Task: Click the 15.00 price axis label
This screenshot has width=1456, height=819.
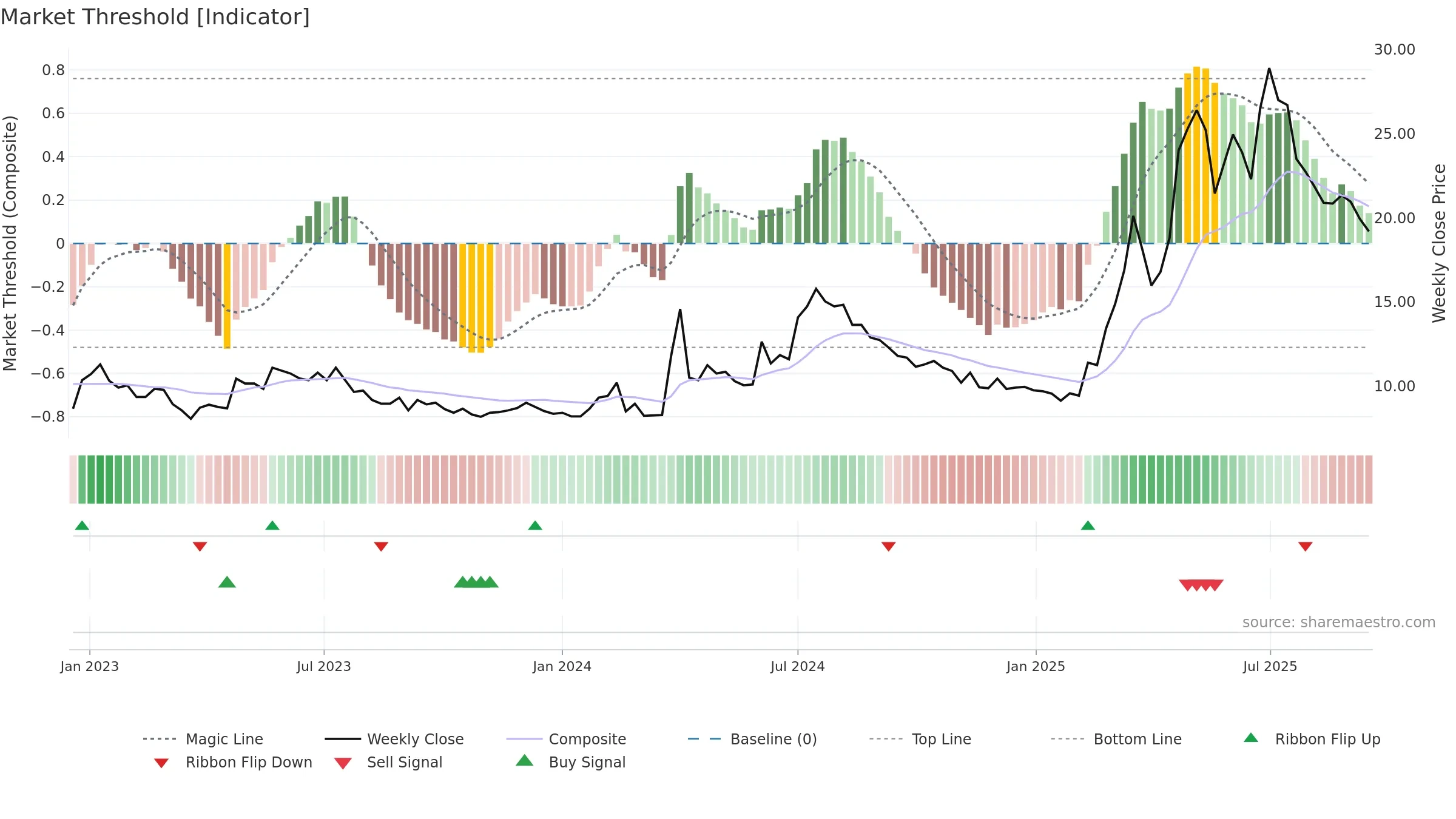Action: click(x=1395, y=302)
